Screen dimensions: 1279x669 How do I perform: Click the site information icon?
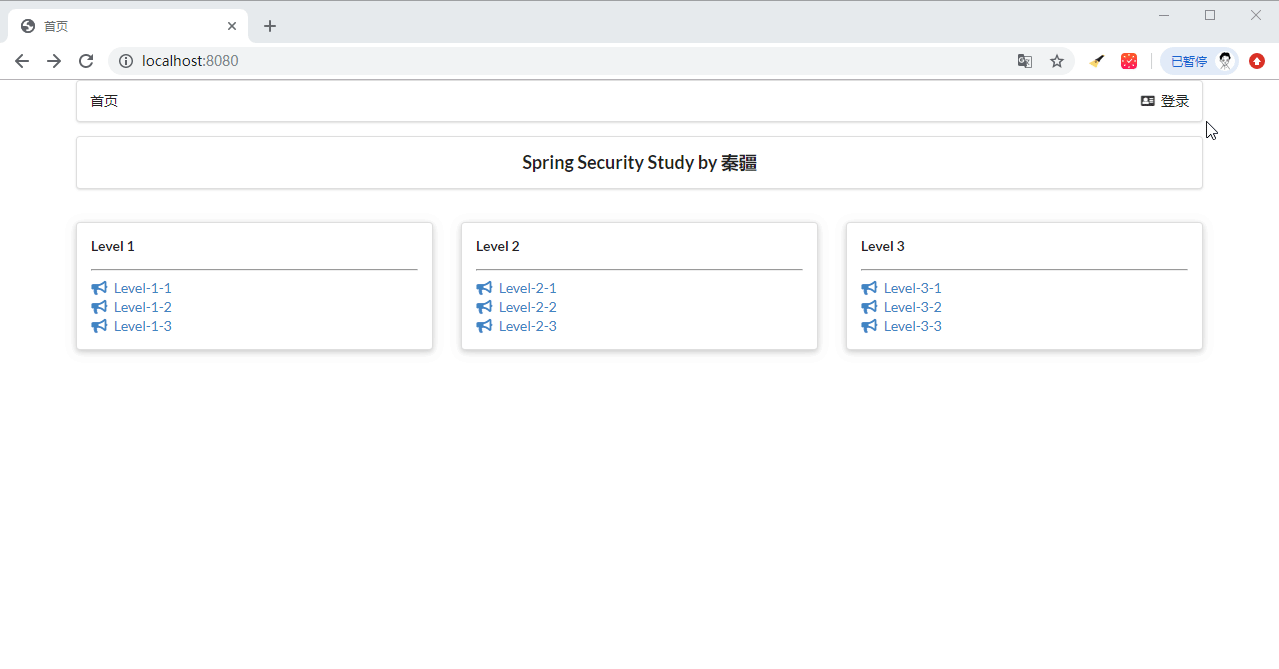tap(126, 61)
